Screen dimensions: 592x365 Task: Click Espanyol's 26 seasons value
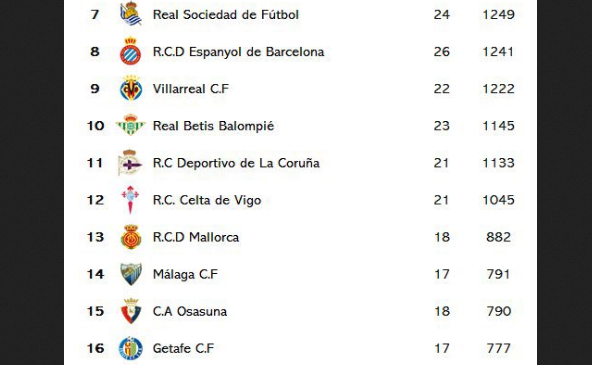442,52
